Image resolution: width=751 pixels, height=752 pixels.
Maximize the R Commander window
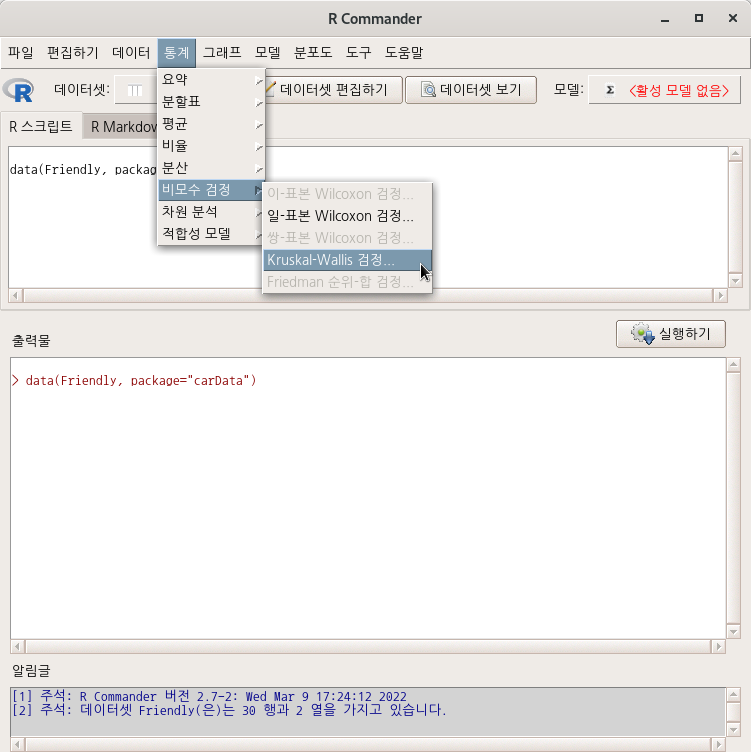[x=699, y=18]
